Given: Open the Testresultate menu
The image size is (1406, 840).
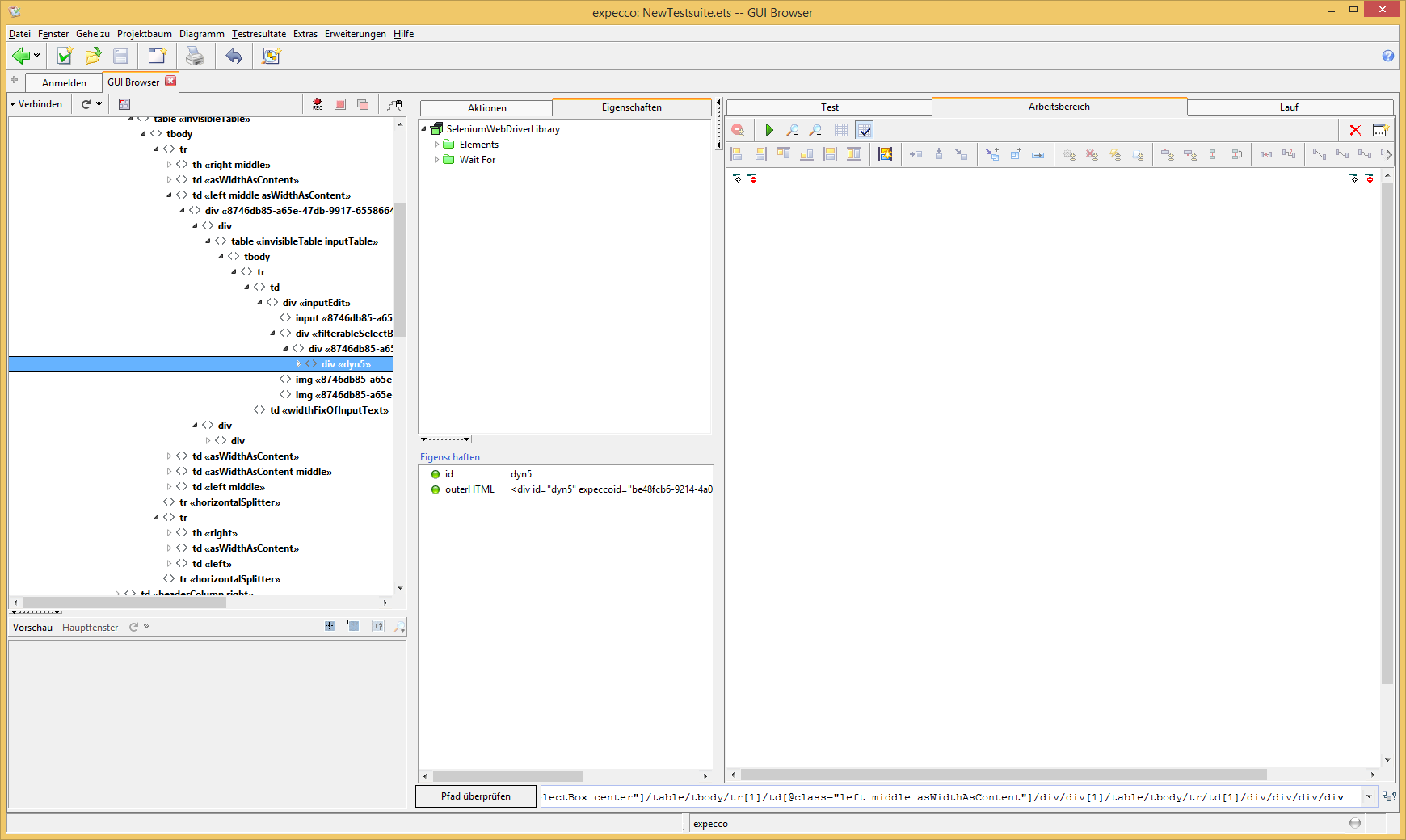Looking at the screenshot, I should 259,34.
